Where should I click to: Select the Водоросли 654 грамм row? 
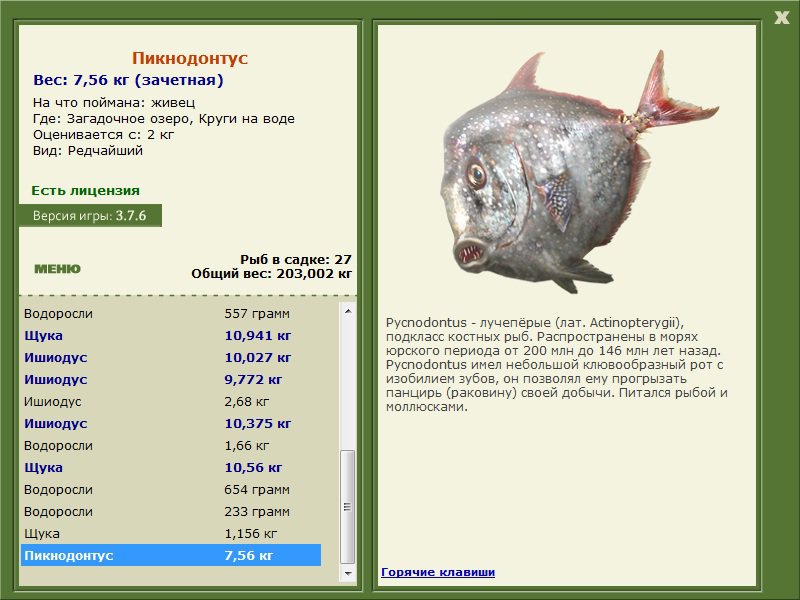171,489
